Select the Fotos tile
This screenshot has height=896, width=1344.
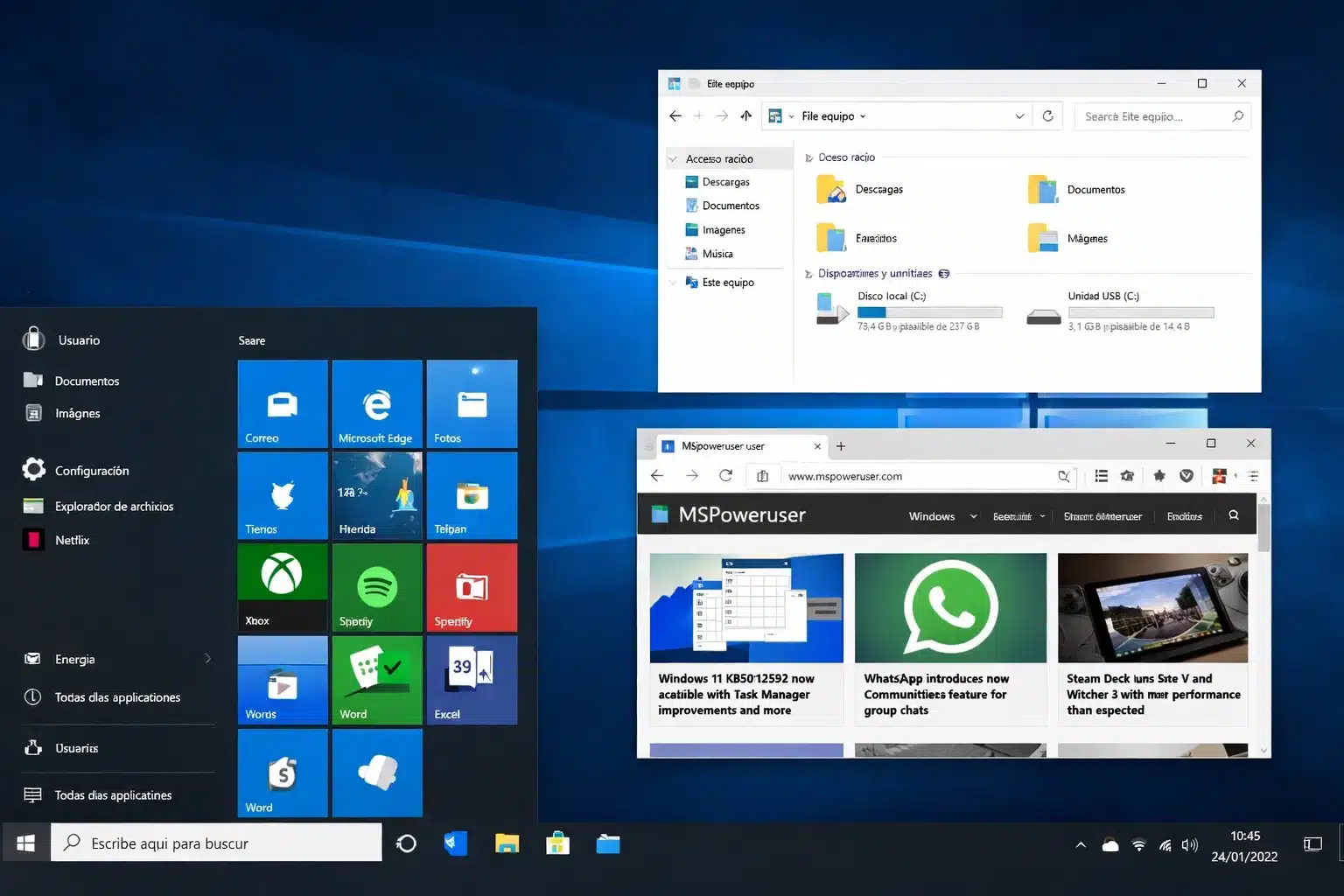(472, 403)
